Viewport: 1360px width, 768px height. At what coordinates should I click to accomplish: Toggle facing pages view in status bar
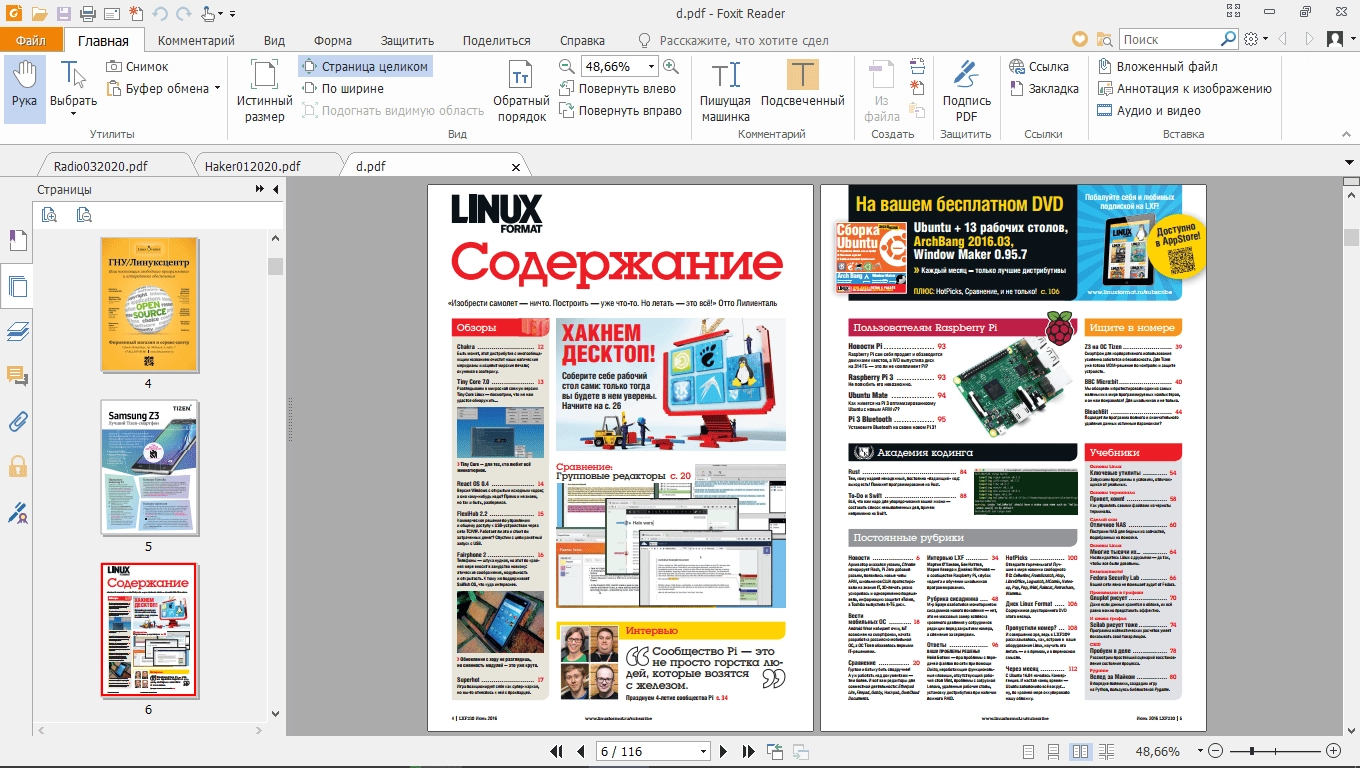1080,751
